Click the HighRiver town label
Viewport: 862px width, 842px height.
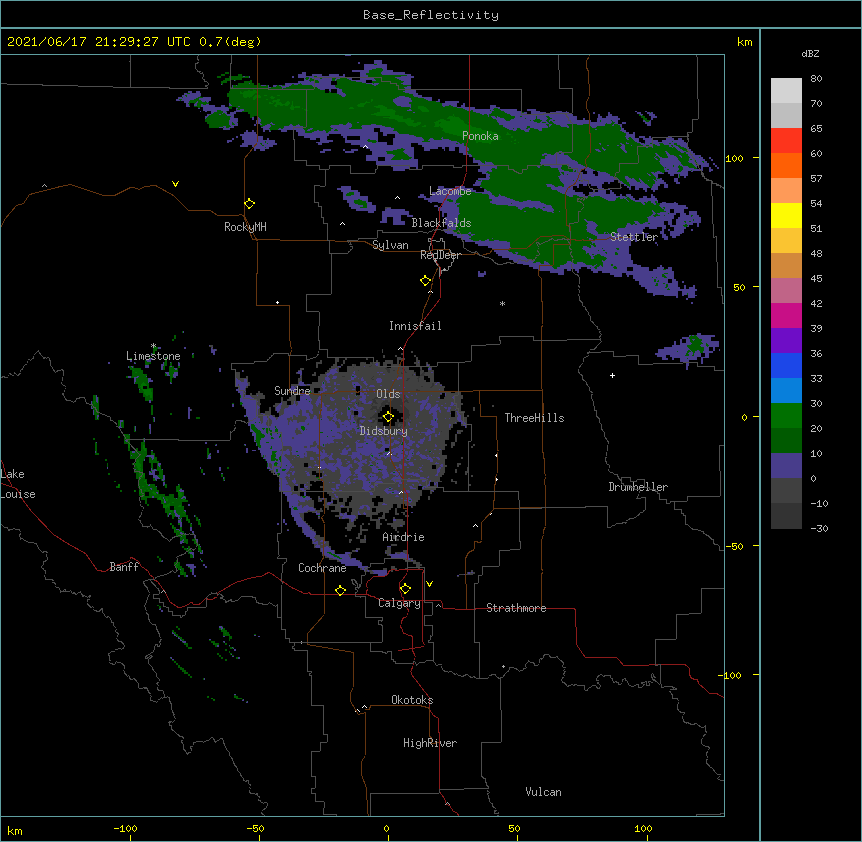430,743
